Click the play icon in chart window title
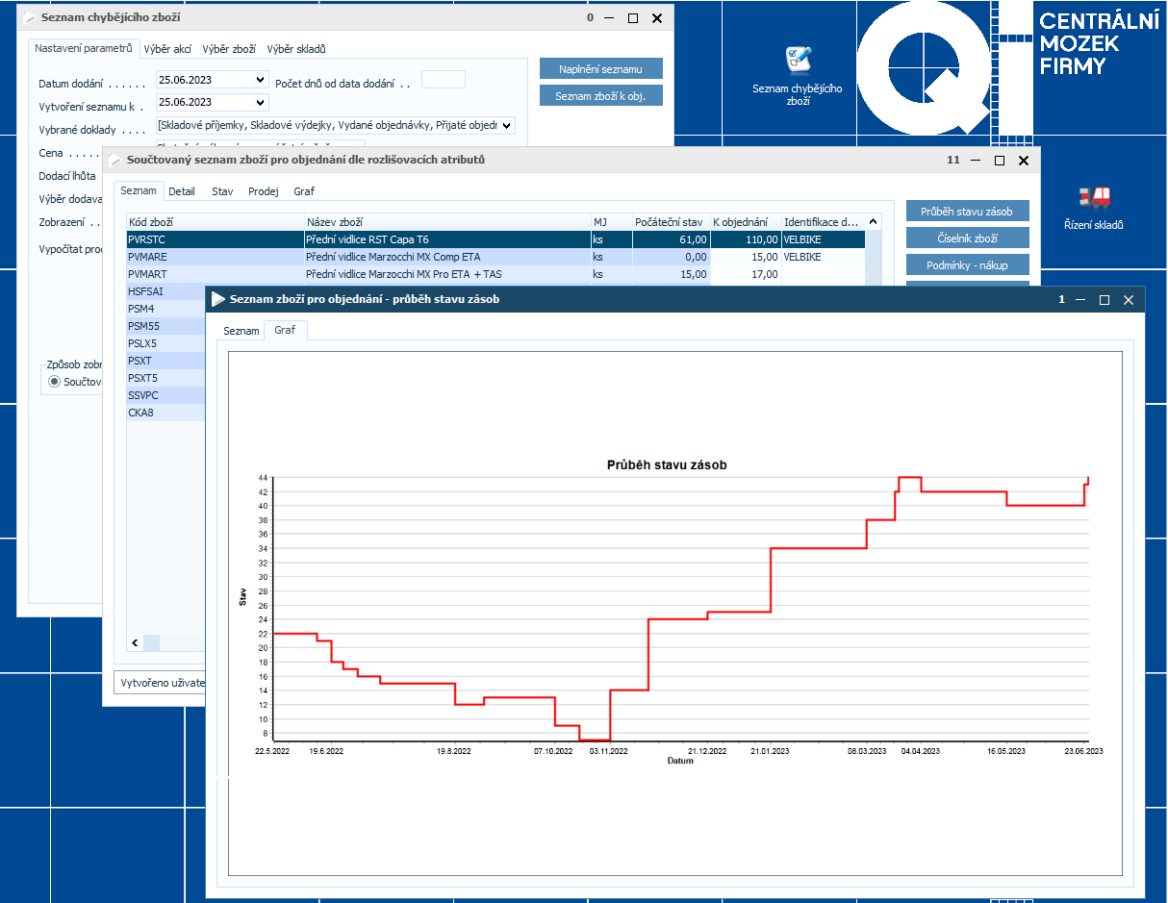Image resolution: width=1168 pixels, height=903 pixels. [x=218, y=299]
